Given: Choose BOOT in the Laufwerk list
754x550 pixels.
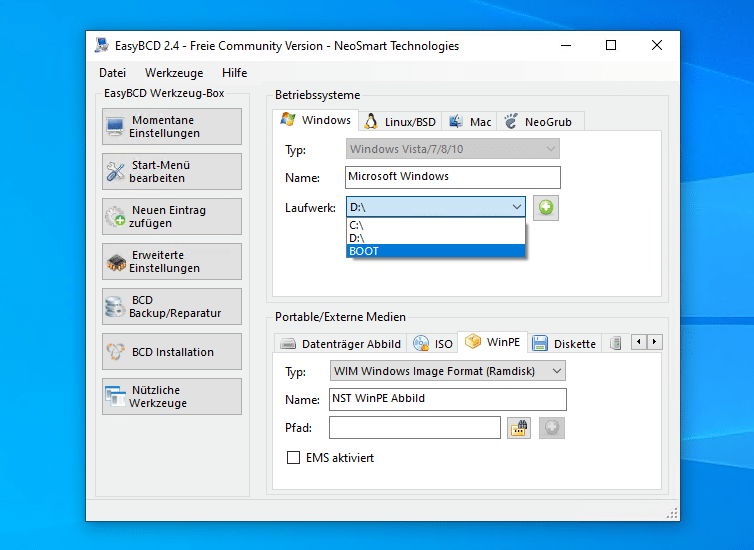Looking at the screenshot, I should [x=436, y=251].
